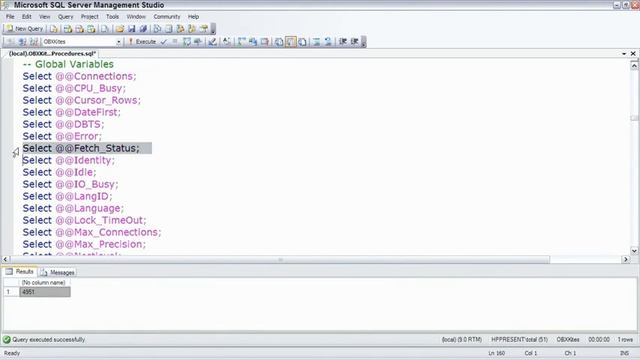
Task: Show the Registered Servers window
Action: [x=157, y=29]
